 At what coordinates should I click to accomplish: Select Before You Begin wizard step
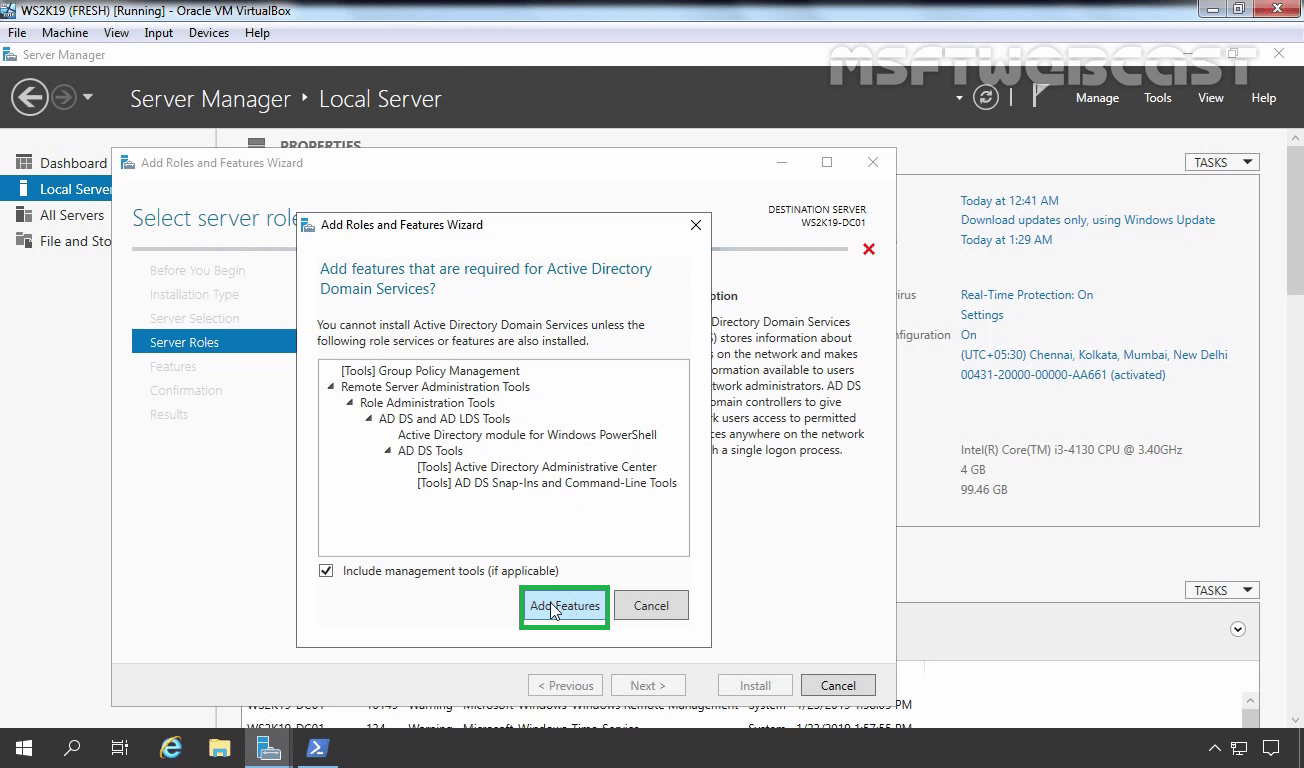point(197,271)
